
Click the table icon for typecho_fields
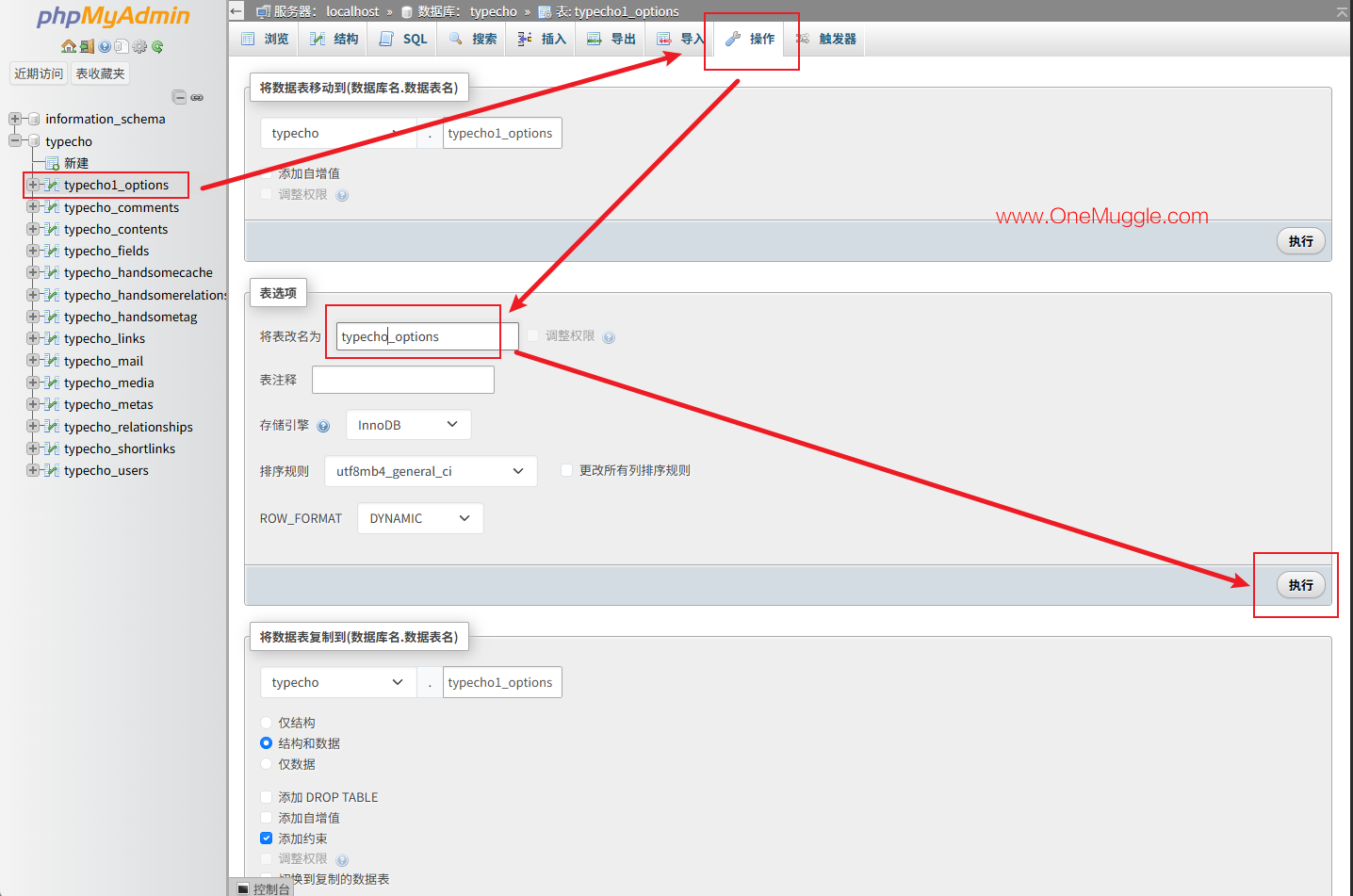pos(53,251)
